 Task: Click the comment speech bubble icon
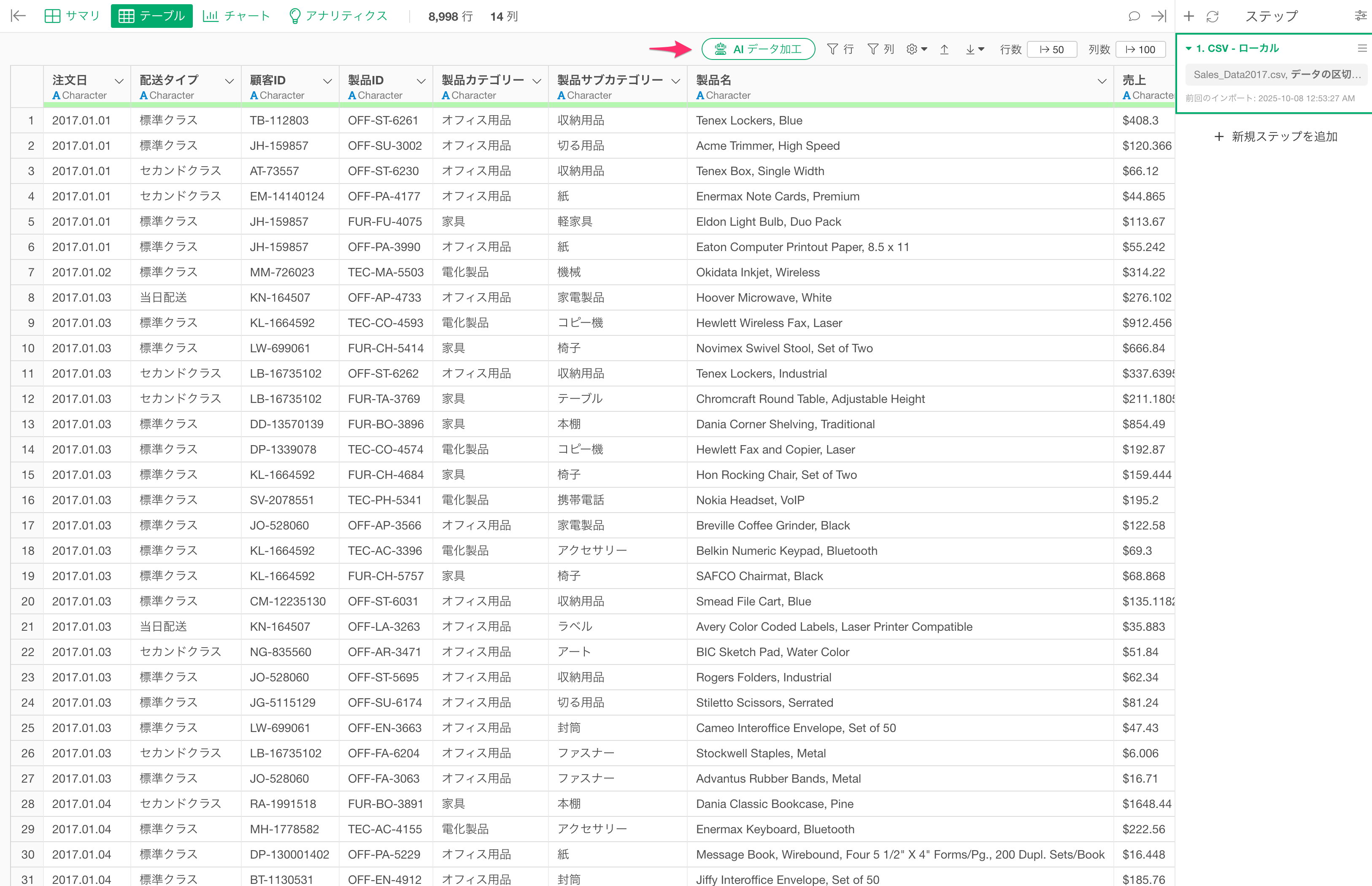[1134, 16]
